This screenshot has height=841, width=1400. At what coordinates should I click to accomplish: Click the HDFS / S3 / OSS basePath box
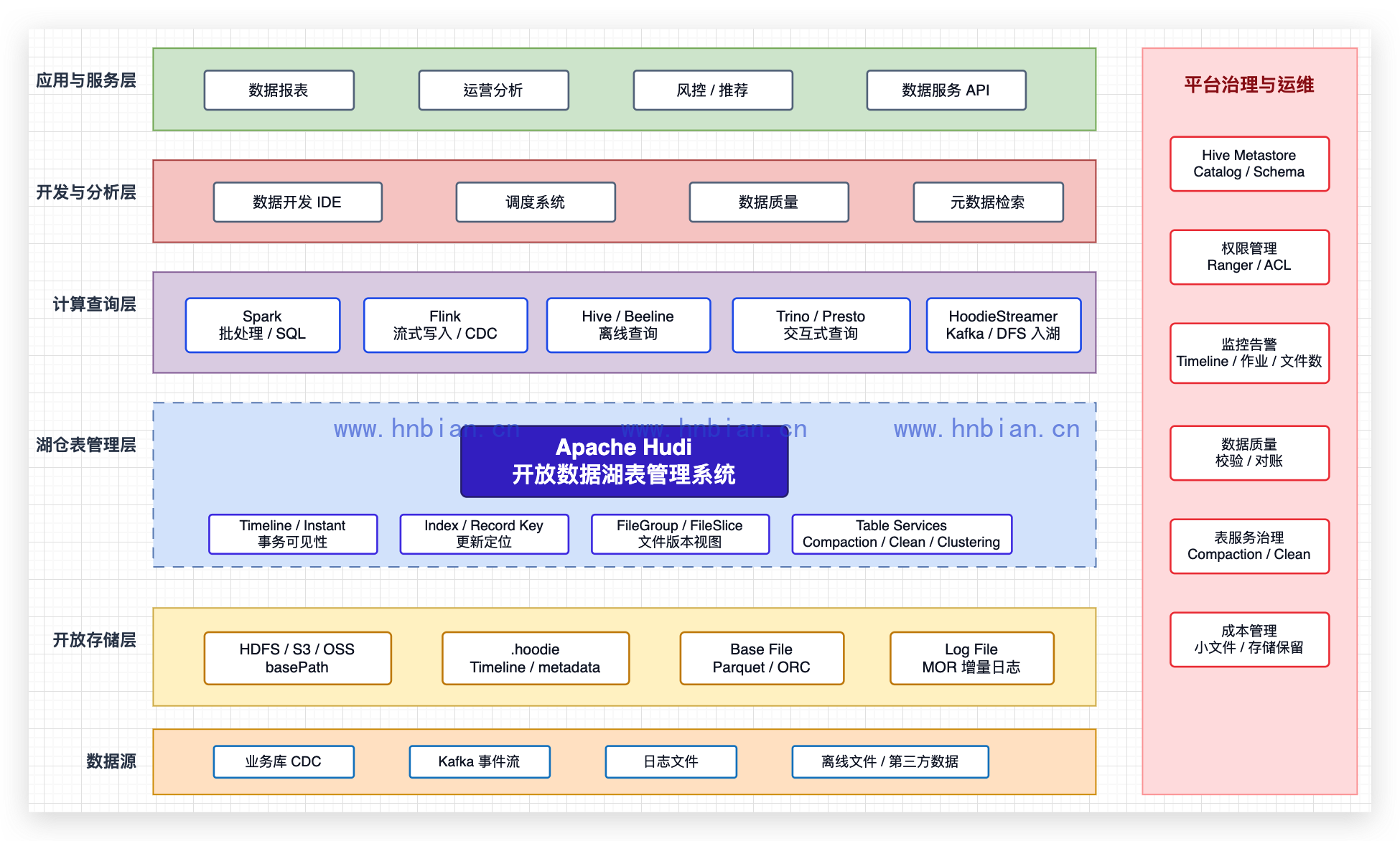(297, 658)
